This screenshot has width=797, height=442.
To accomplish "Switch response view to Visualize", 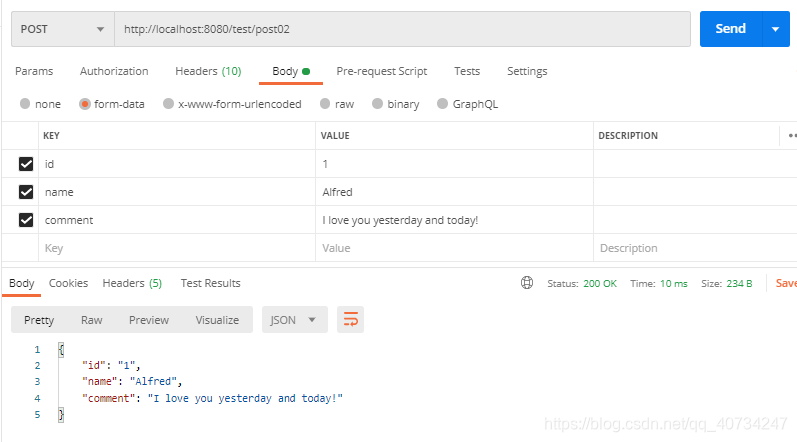I will coord(217,320).
